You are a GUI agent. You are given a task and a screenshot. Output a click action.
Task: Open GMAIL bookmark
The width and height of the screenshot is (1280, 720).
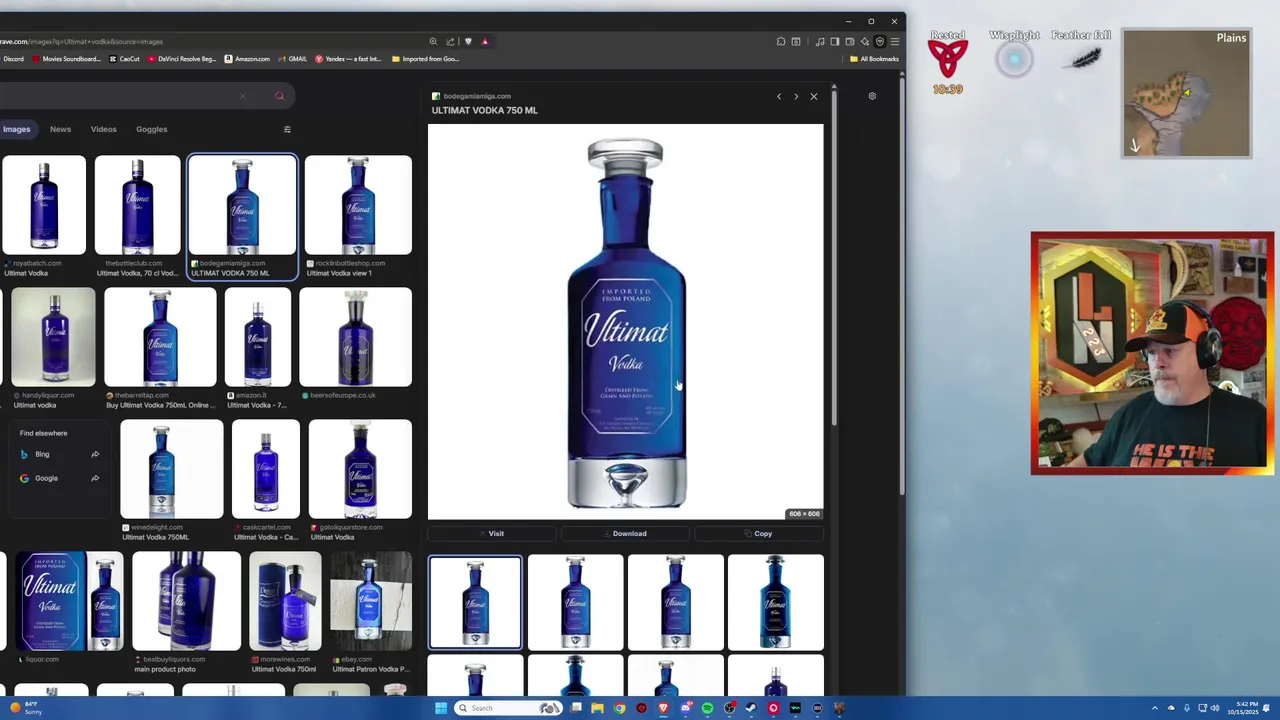[292, 59]
